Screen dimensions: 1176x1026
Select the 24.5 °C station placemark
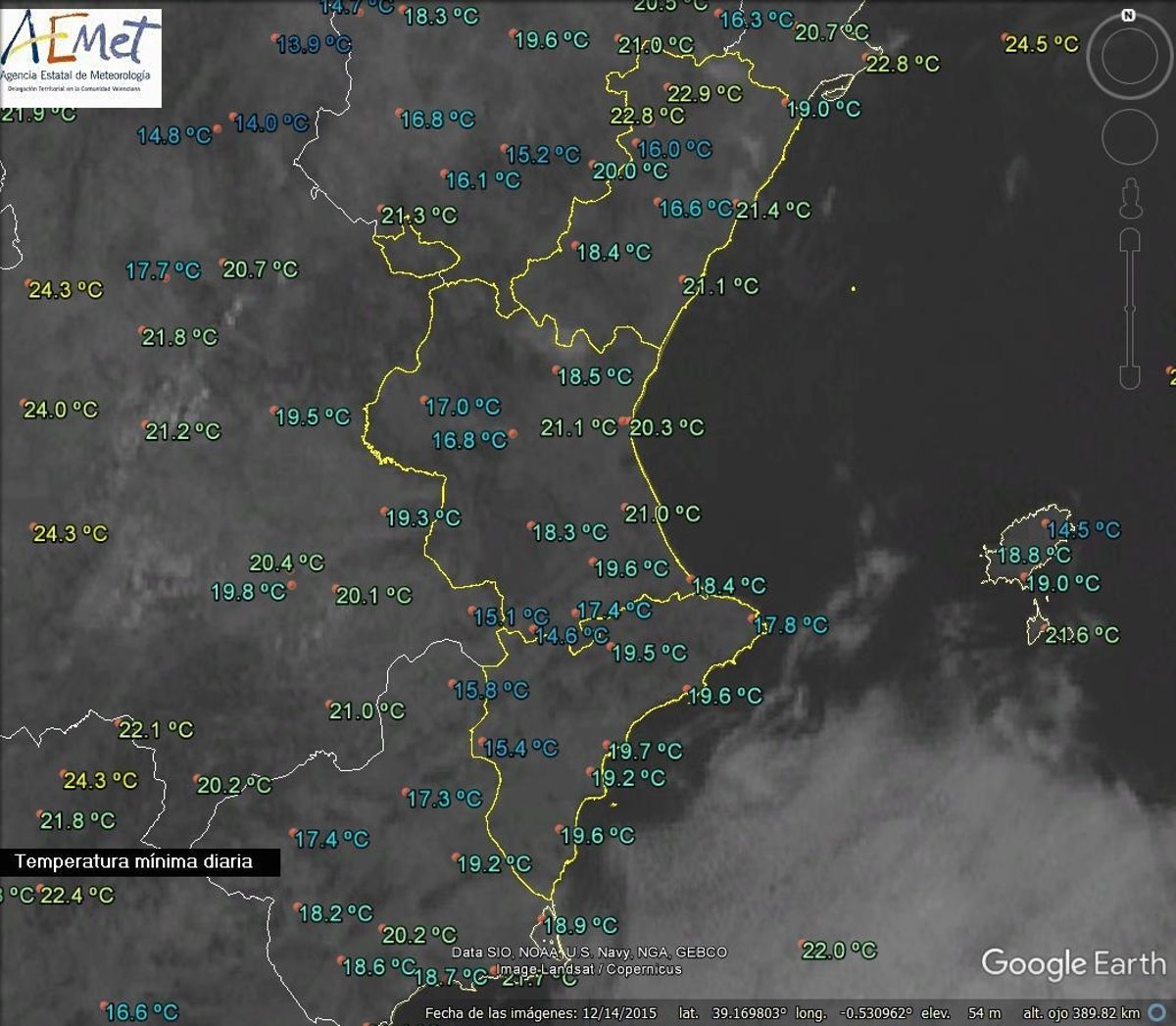pyautogui.click(x=1041, y=44)
